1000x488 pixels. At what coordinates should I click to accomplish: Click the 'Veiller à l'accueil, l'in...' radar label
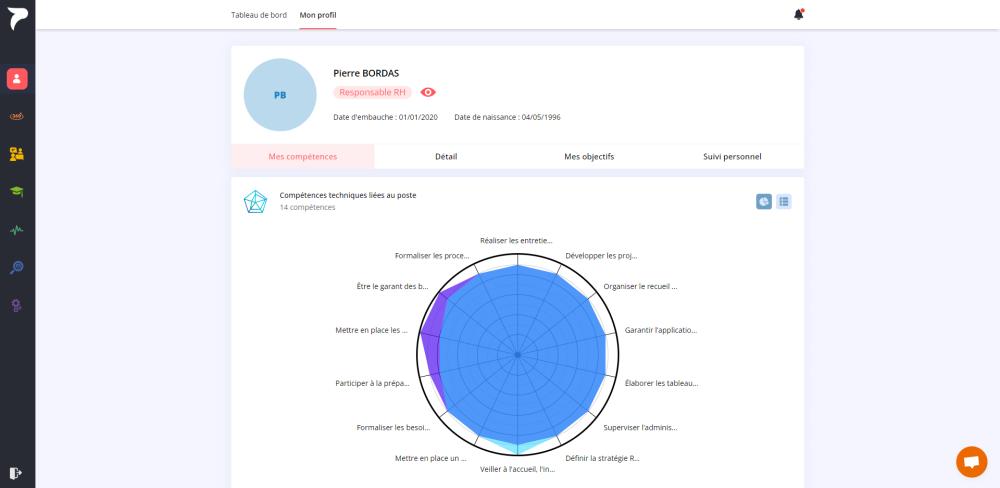point(517,469)
